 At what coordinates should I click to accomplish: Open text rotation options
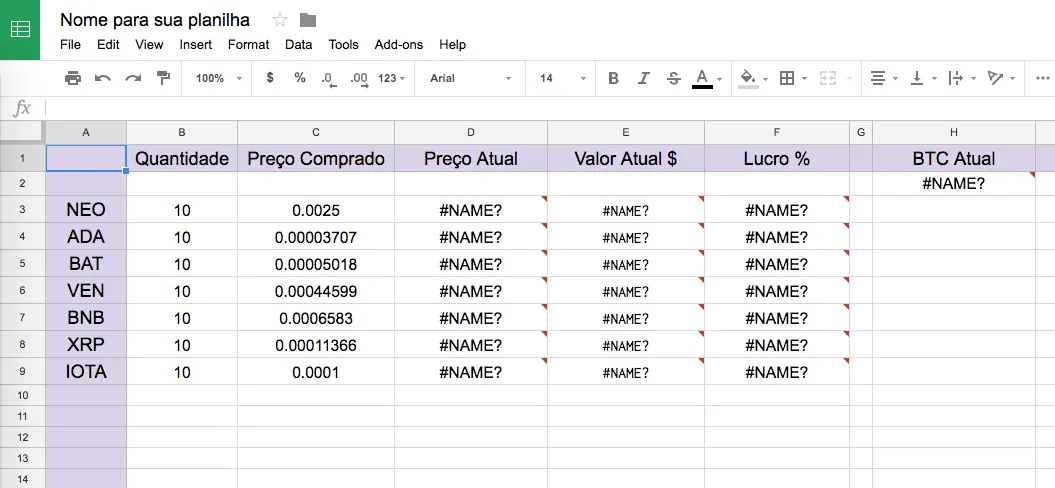[995, 78]
